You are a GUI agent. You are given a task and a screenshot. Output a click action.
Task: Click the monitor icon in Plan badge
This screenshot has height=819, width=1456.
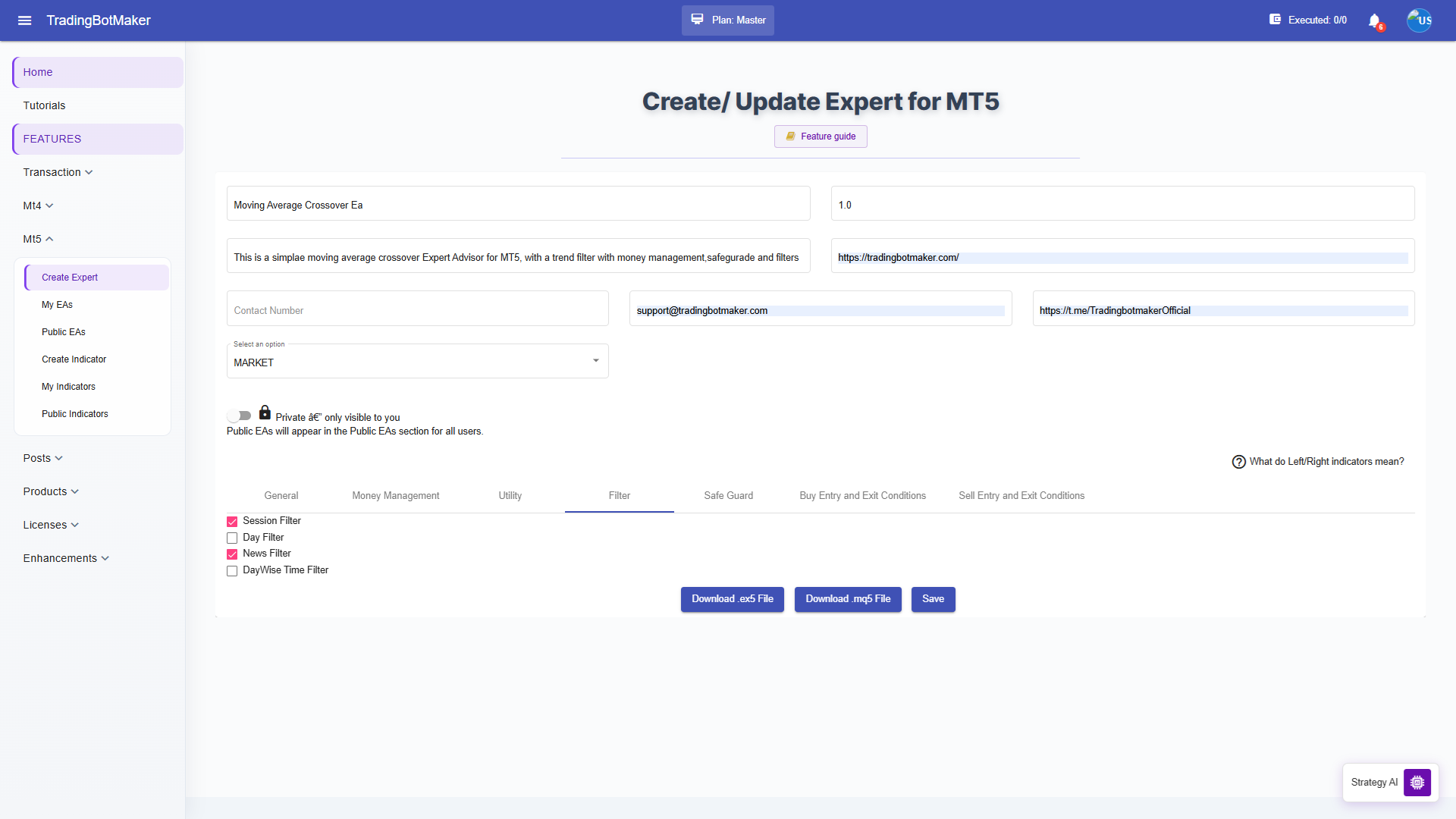coord(697,20)
